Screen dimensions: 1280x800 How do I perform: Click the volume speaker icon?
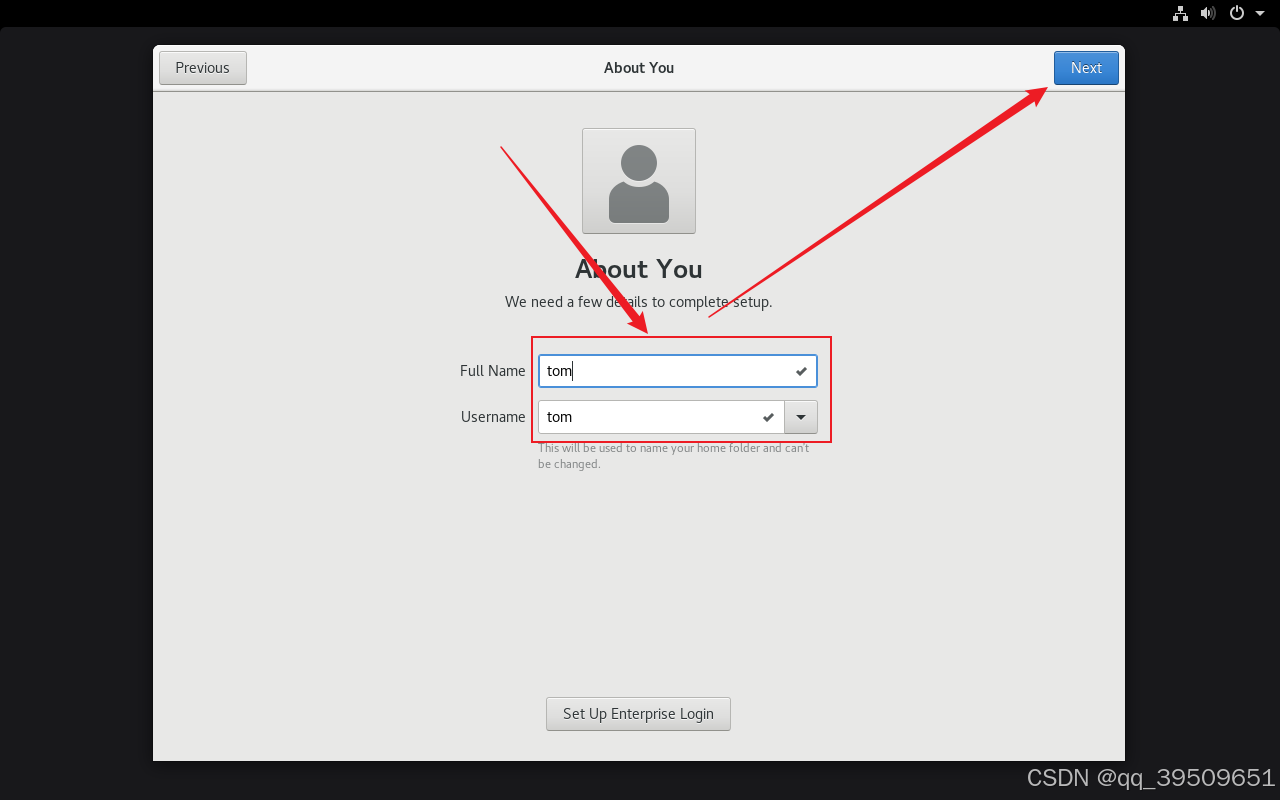pyautogui.click(x=1208, y=13)
